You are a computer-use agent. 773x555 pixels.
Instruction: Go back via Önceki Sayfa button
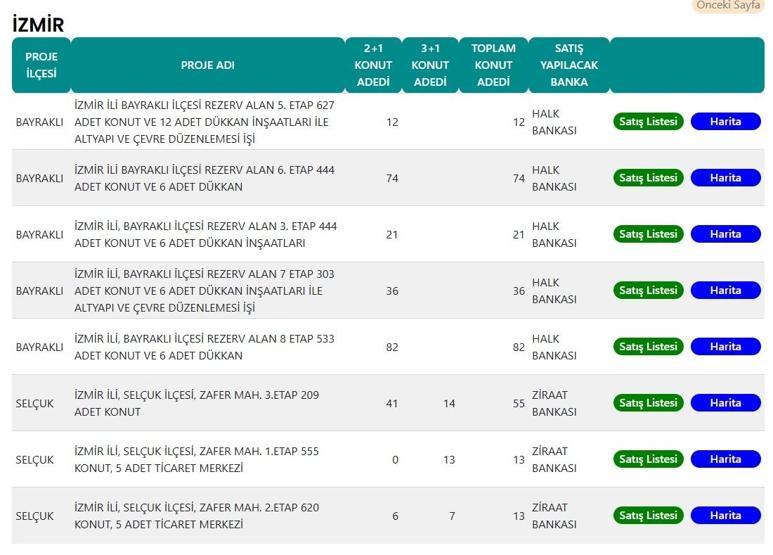[x=728, y=5]
